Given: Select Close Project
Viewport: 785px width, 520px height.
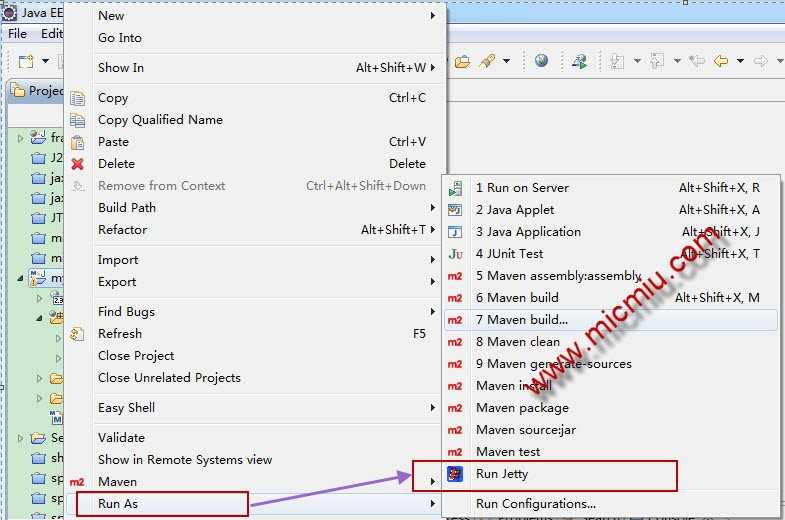Looking at the screenshot, I should pyautogui.click(x=136, y=356).
